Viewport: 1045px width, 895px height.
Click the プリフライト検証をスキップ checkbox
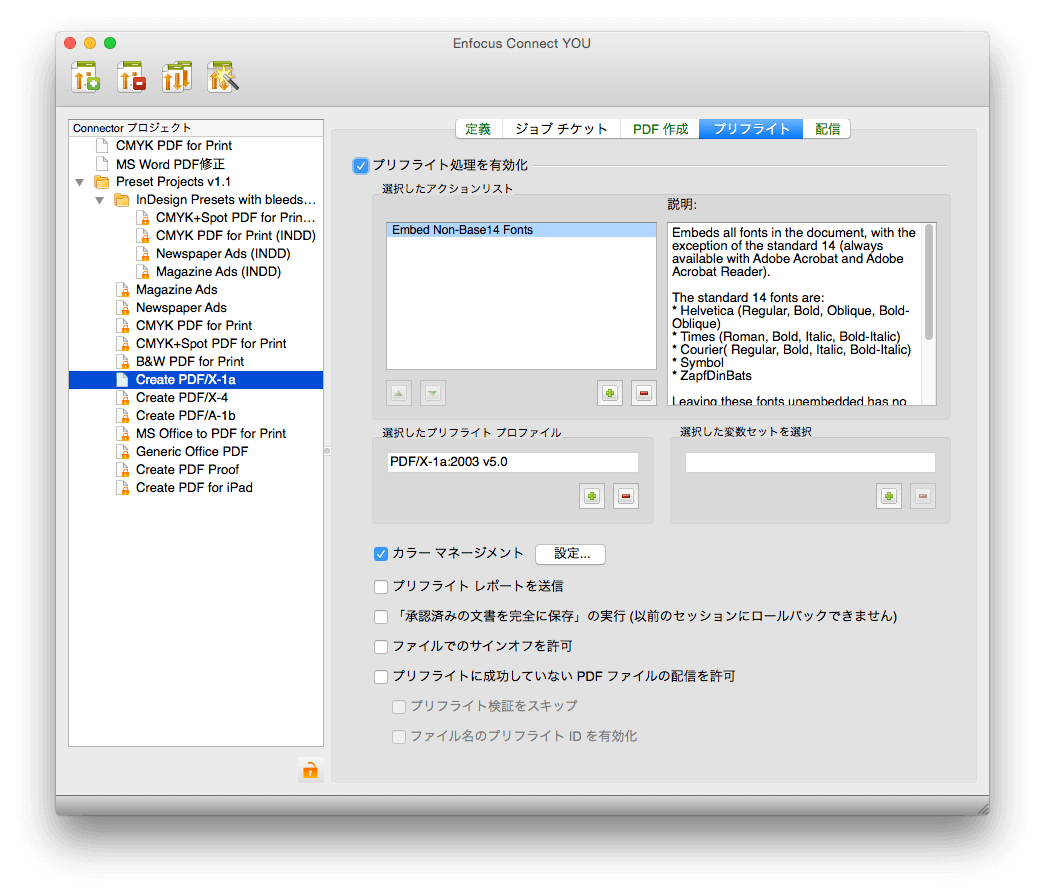point(399,706)
